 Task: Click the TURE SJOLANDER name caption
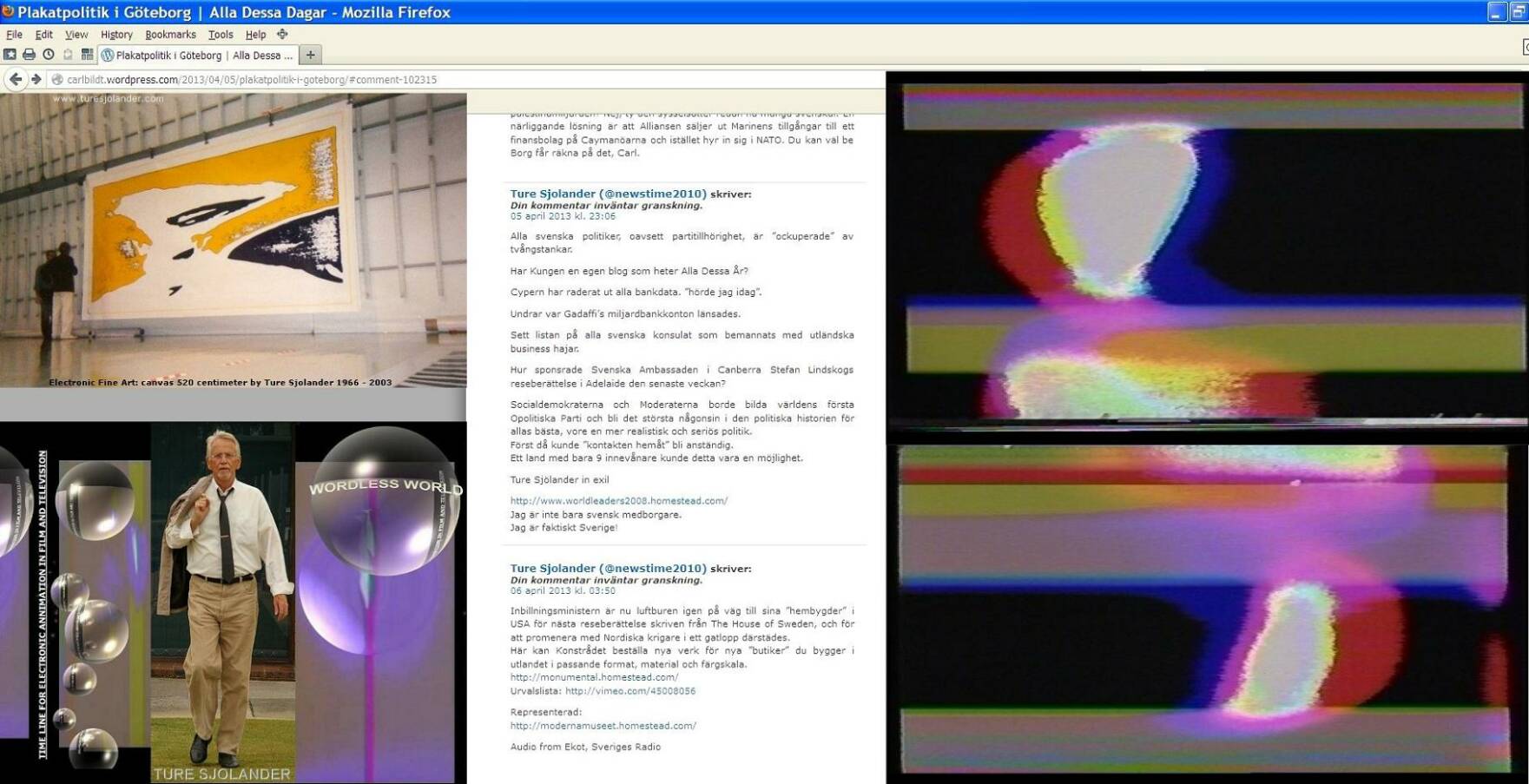coord(222,774)
